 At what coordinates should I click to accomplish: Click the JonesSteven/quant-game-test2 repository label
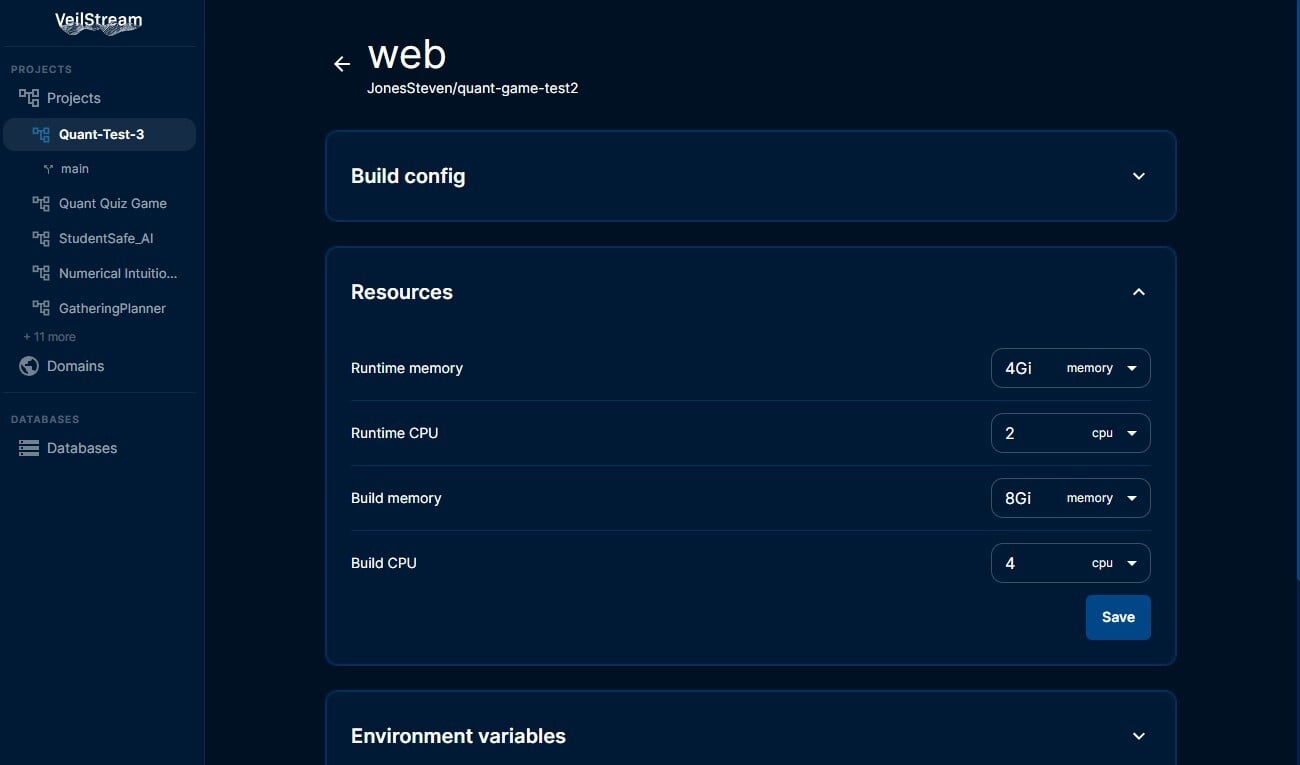point(473,88)
